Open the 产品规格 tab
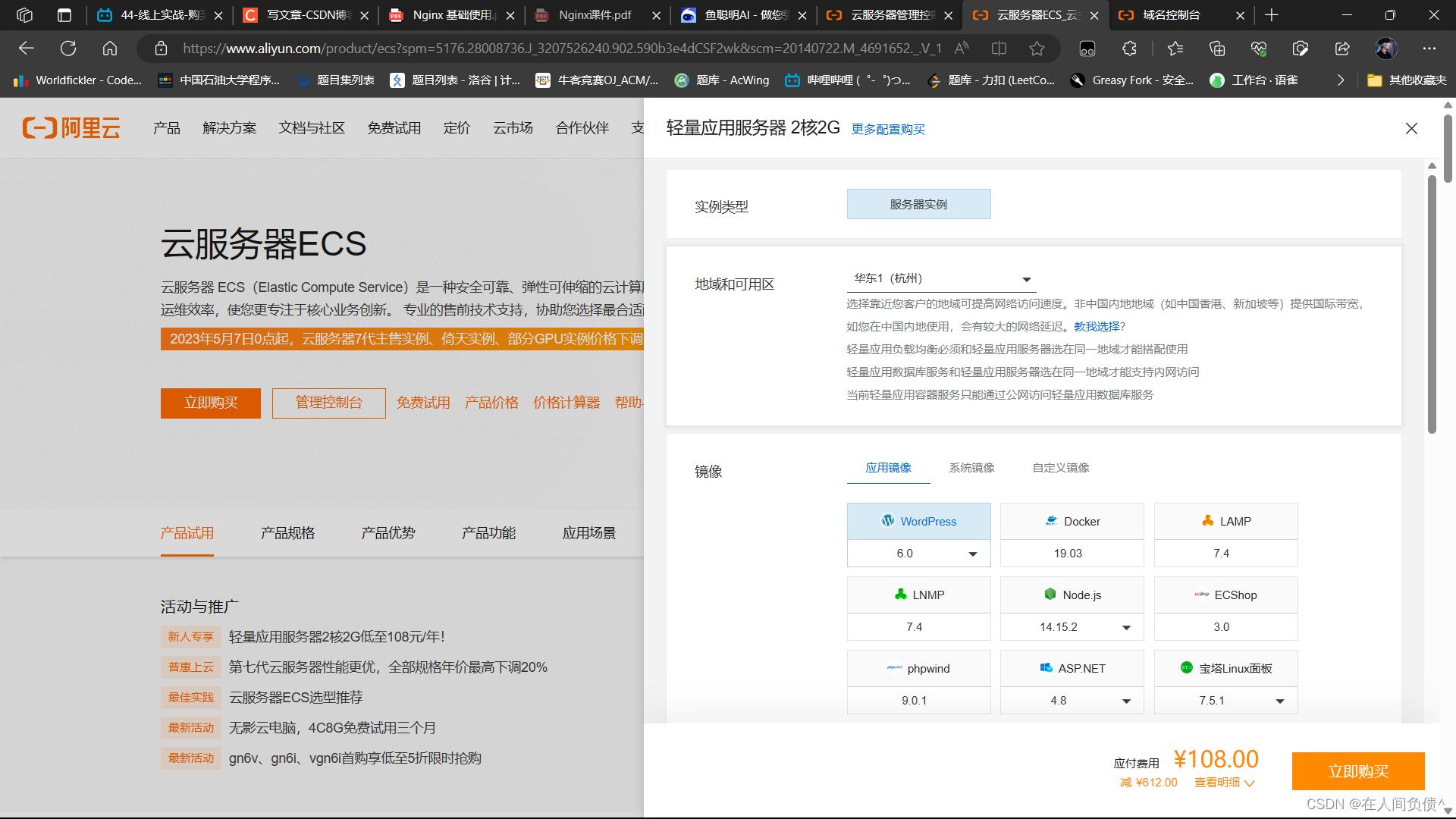This screenshot has height=819, width=1456. 287,533
